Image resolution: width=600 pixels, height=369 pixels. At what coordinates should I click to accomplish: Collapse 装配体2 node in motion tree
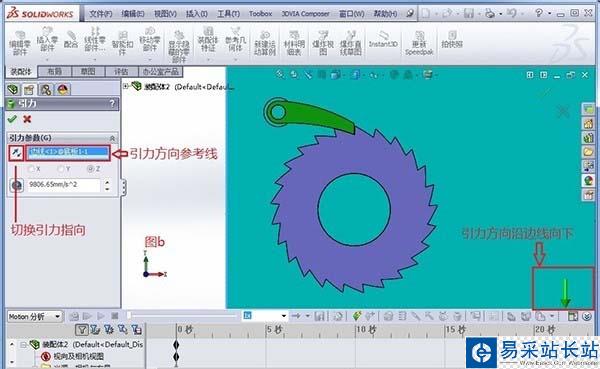[x=23, y=345]
